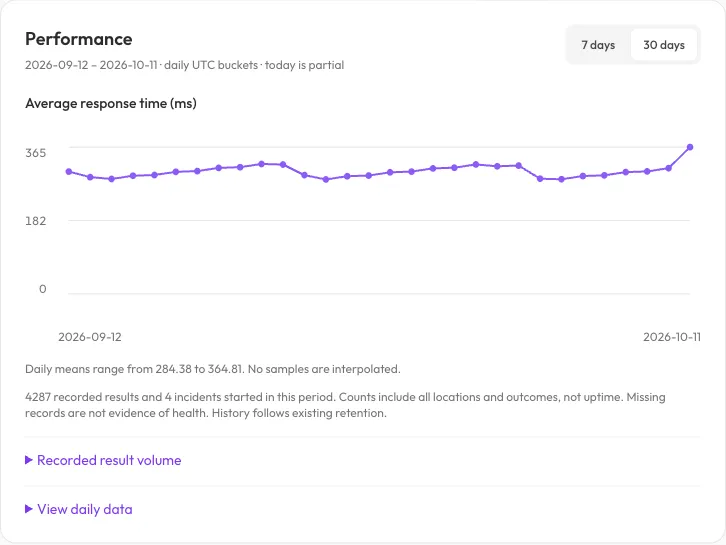Click the date range subtitle under Performance
This screenshot has width=726, height=545.
[x=184, y=65]
